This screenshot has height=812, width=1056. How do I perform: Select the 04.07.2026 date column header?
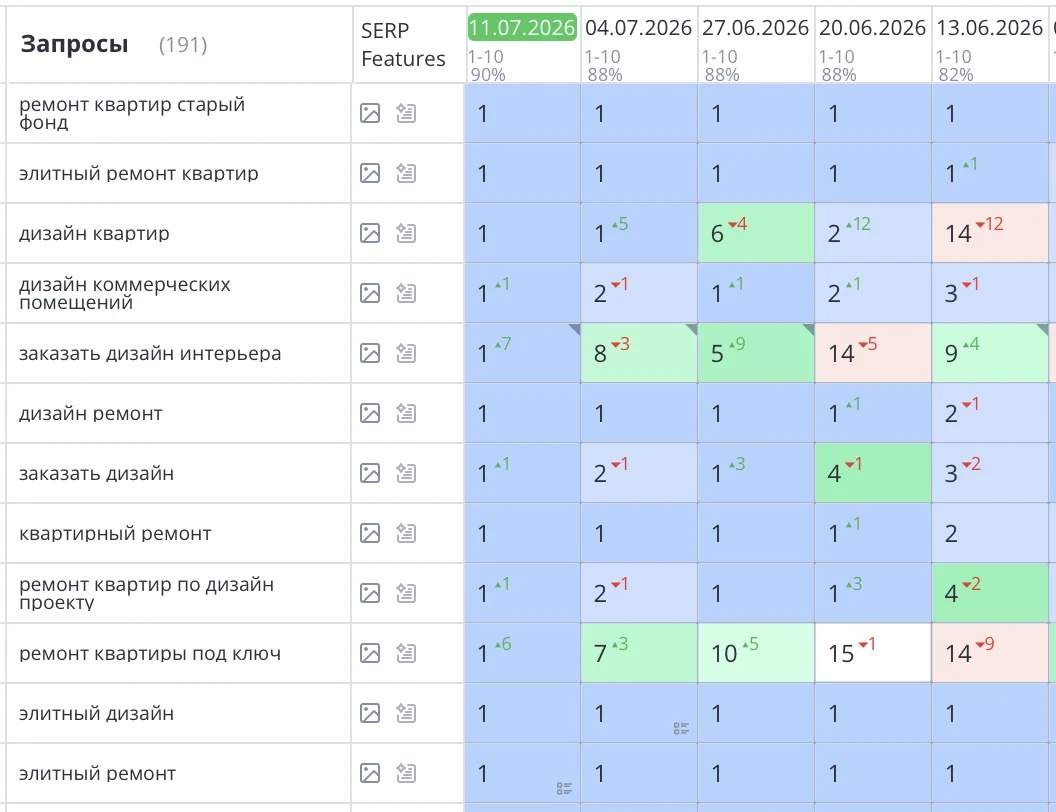coord(638,28)
